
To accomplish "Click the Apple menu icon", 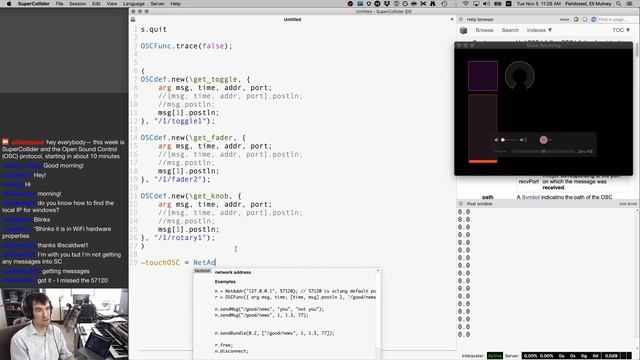I will point(9,4).
